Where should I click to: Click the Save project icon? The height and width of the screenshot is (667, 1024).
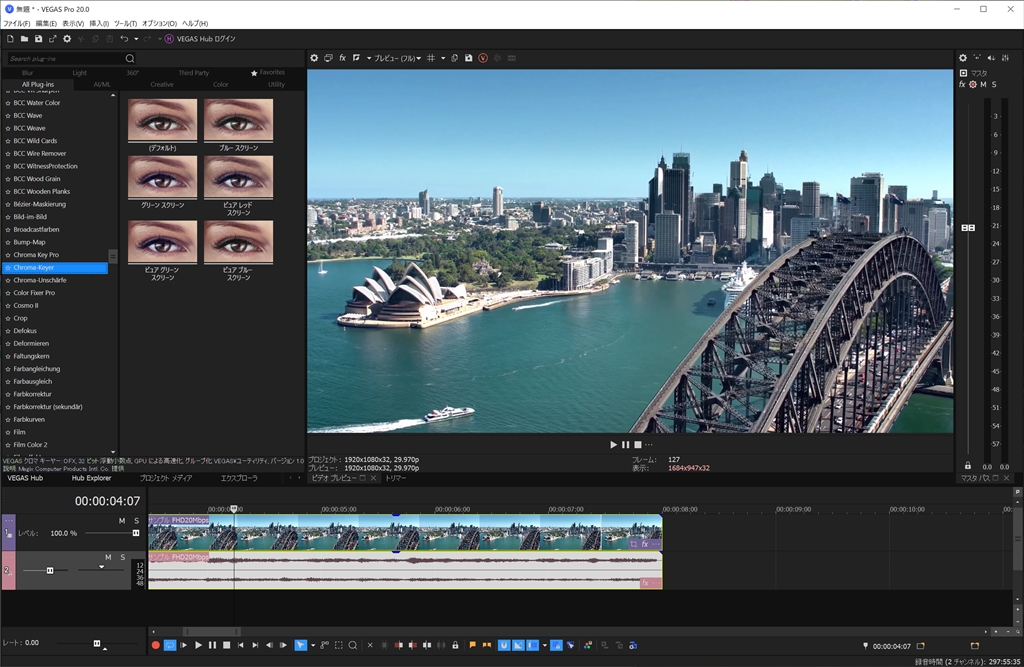click(38, 38)
